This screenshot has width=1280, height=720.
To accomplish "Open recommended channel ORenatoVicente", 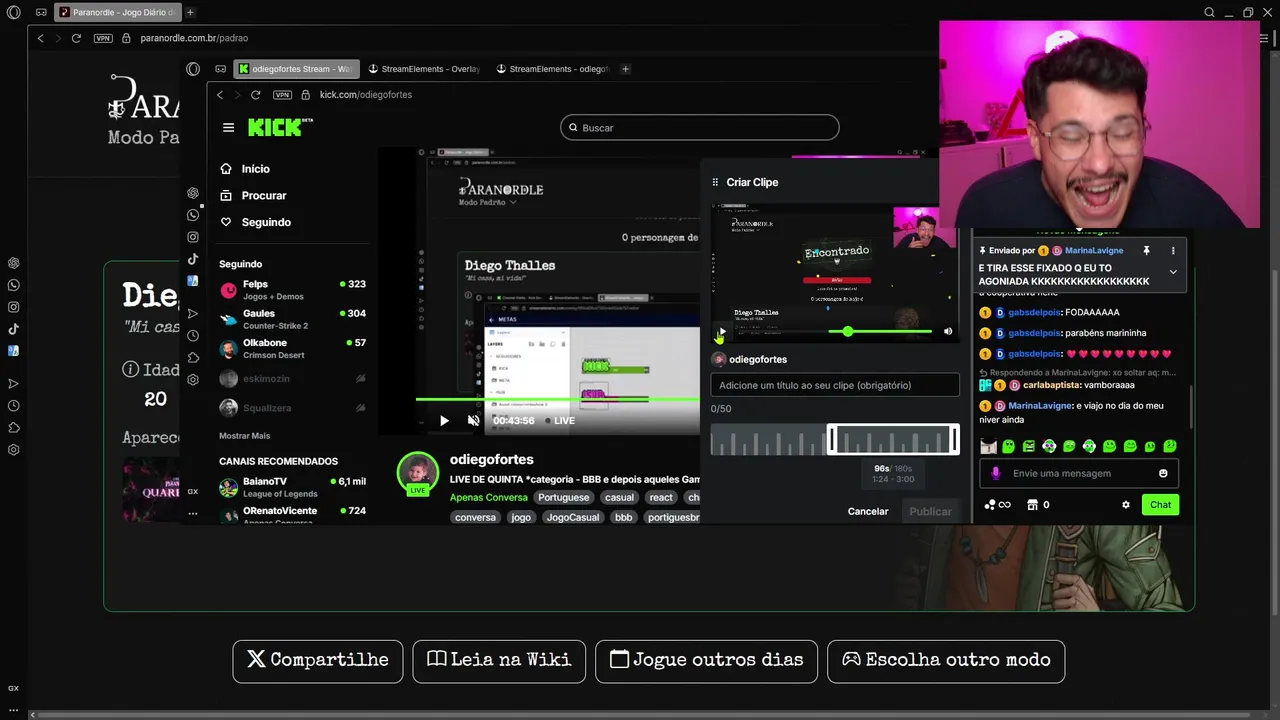I will 292,515.
